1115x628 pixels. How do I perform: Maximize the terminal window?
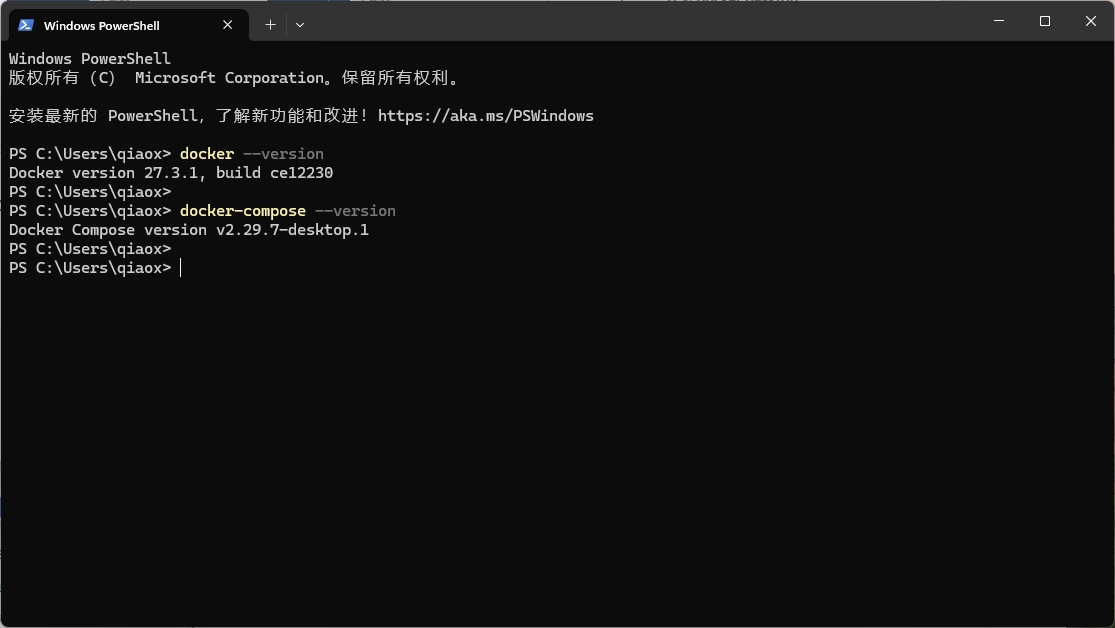tap(1044, 21)
